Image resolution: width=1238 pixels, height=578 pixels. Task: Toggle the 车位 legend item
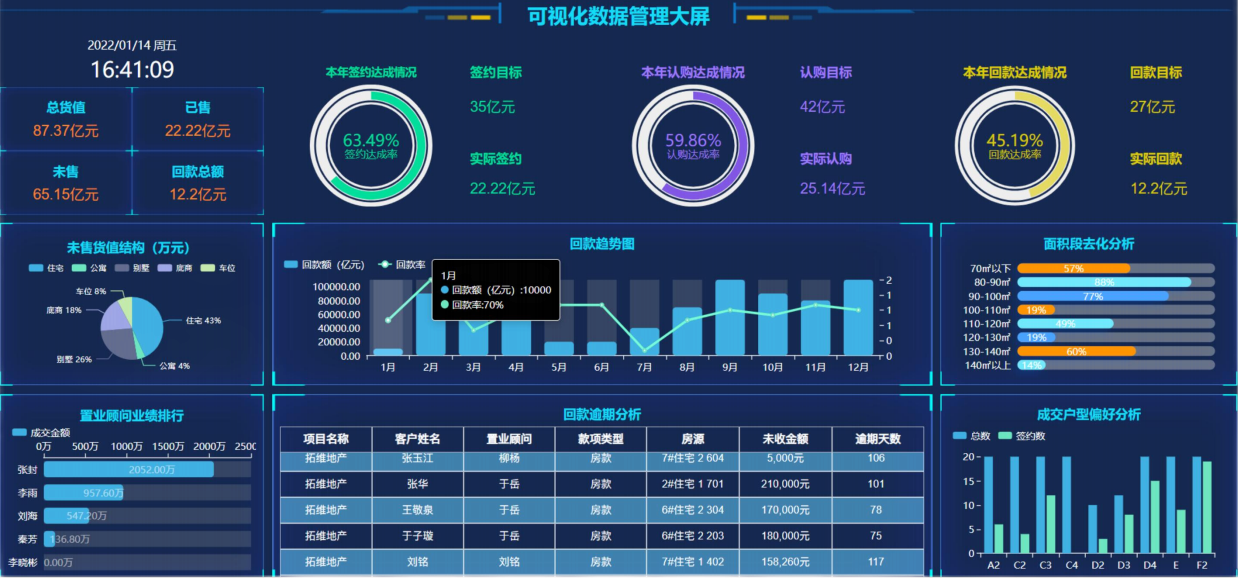point(218,268)
